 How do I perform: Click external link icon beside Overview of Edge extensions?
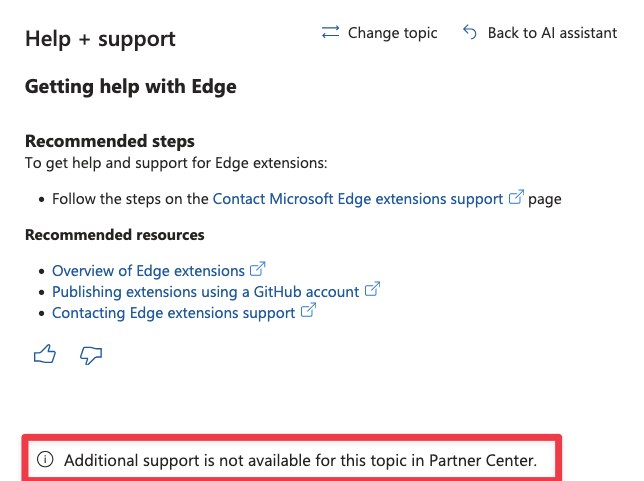point(258,269)
